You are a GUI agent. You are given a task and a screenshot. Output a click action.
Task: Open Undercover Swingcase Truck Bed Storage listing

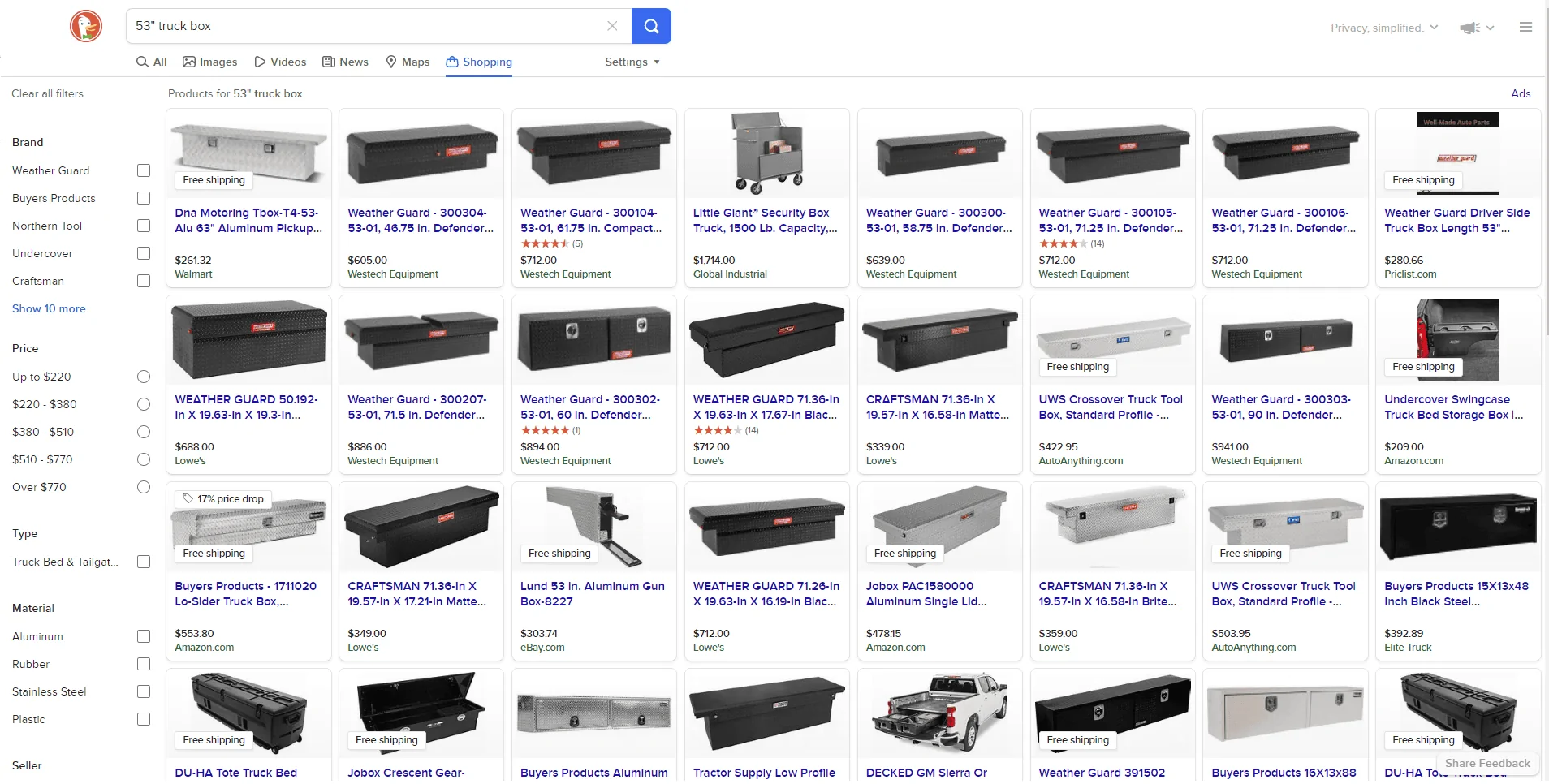tap(1454, 407)
